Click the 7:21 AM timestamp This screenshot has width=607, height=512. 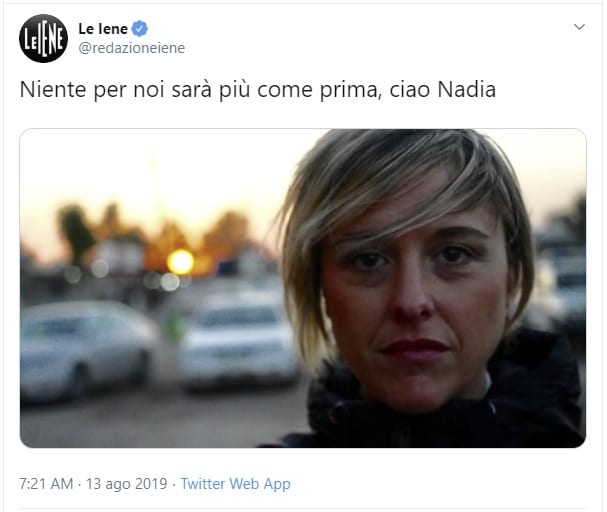coord(46,484)
